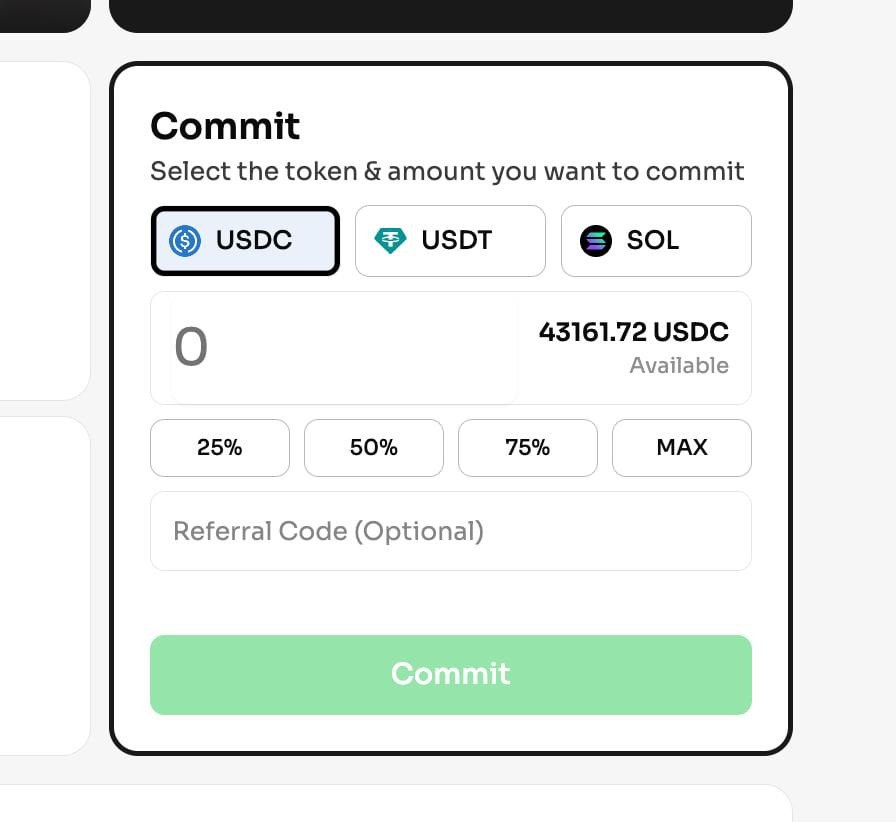Image resolution: width=896 pixels, height=822 pixels.
Task: Click the gray Available label
Action: 679,366
